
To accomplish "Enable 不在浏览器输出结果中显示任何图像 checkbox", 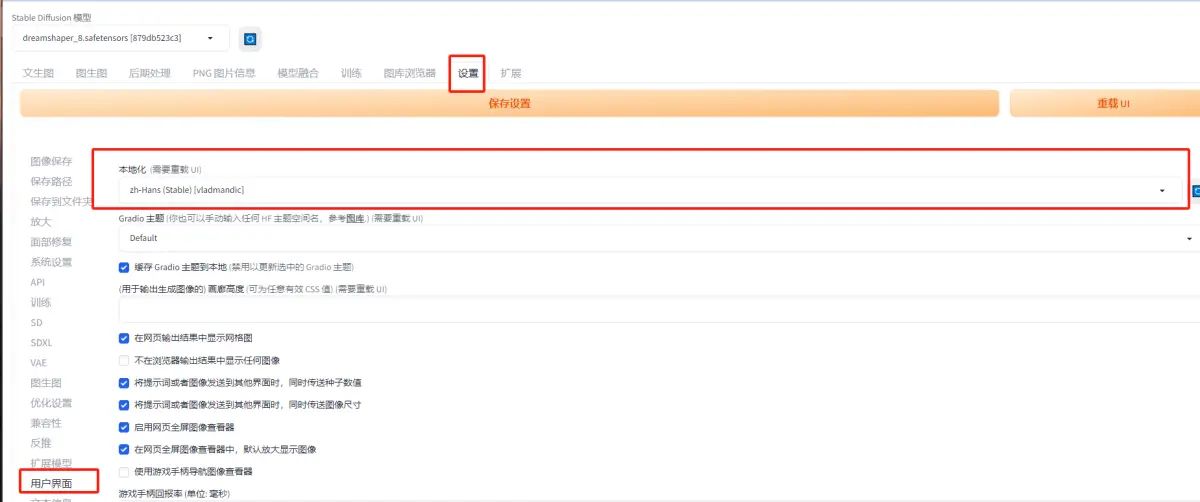I will 124,360.
